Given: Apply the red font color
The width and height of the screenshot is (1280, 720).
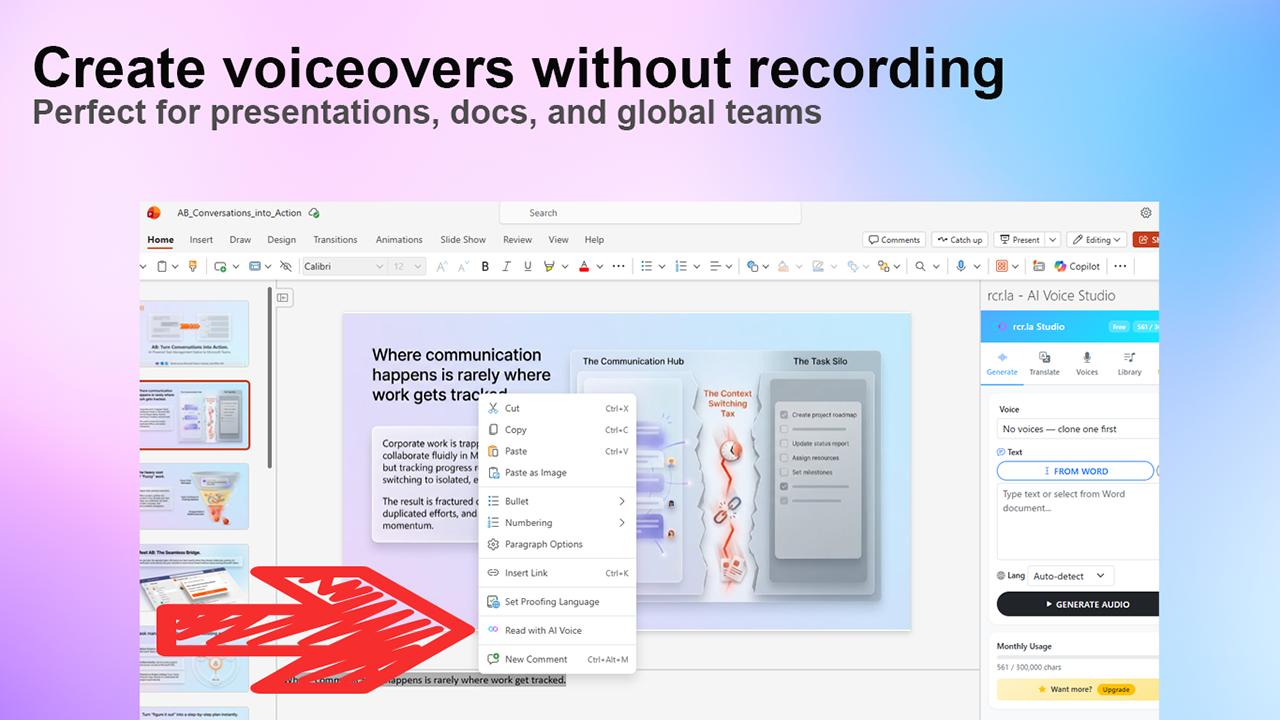Looking at the screenshot, I should (x=584, y=266).
